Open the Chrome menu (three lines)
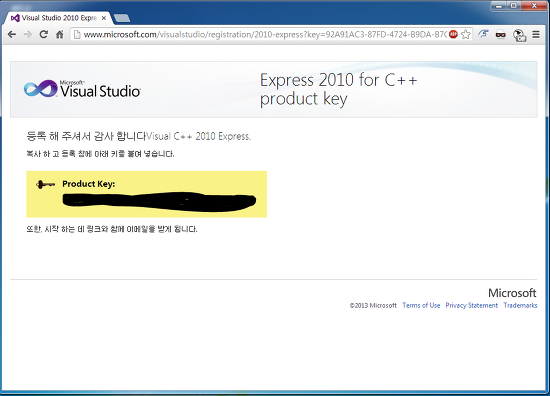Viewport: 550px width, 396px height. coord(536,34)
